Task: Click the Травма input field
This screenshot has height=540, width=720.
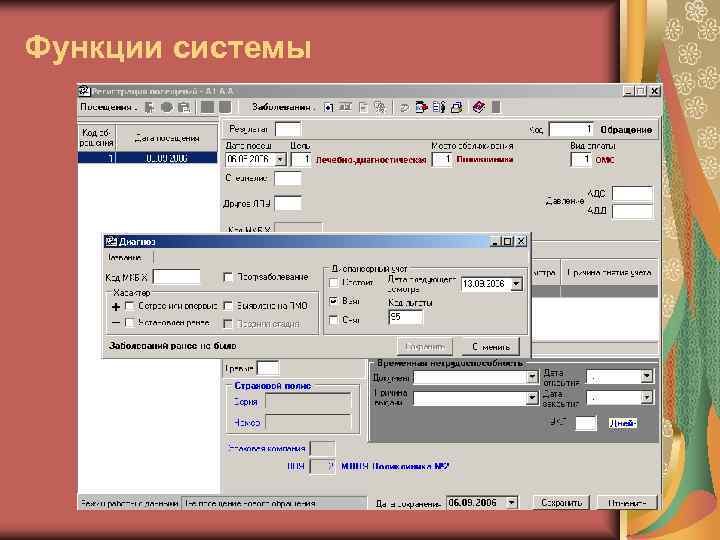Action: (268, 368)
